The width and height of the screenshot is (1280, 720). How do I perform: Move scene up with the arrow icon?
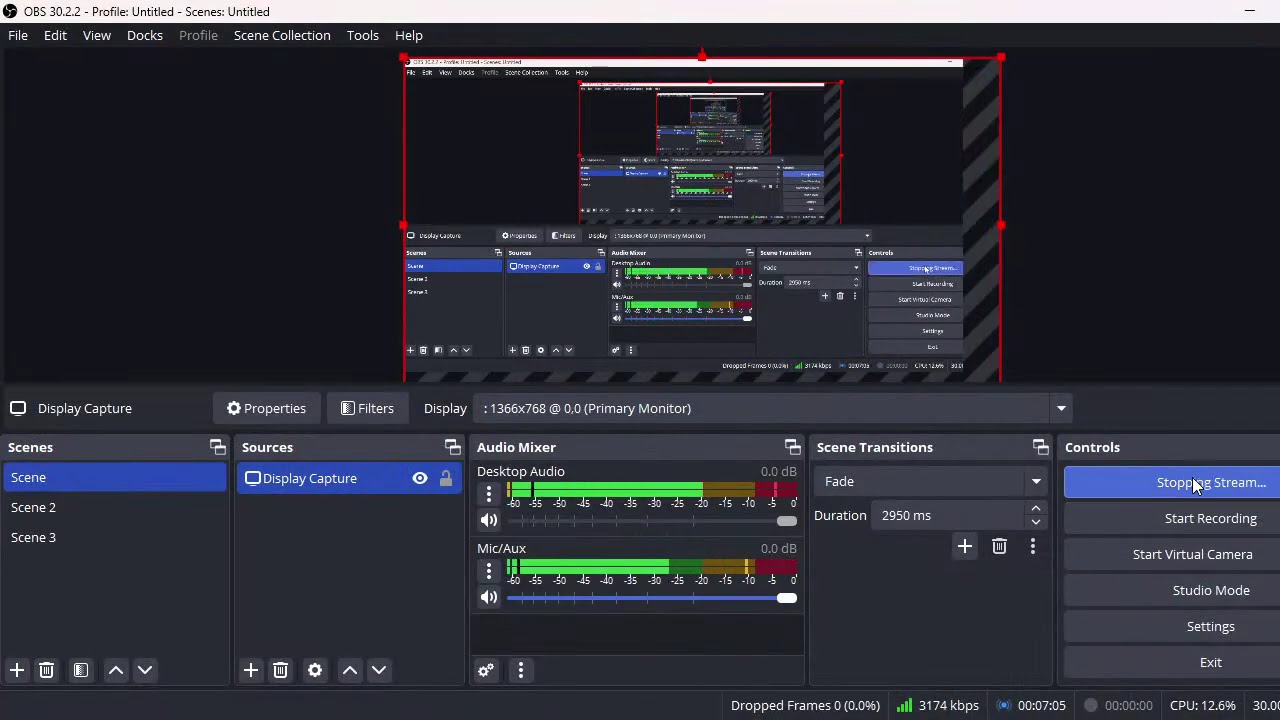tap(116, 670)
